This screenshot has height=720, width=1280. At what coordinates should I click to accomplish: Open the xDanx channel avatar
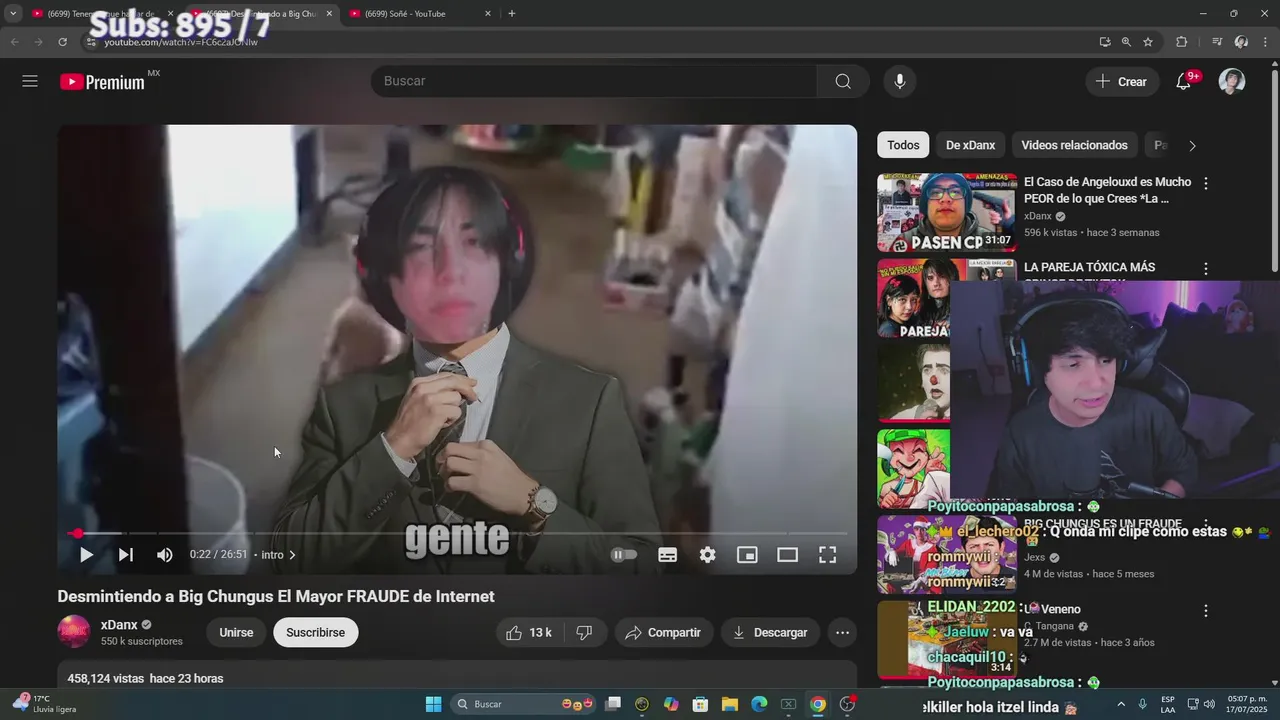(74, 632)
